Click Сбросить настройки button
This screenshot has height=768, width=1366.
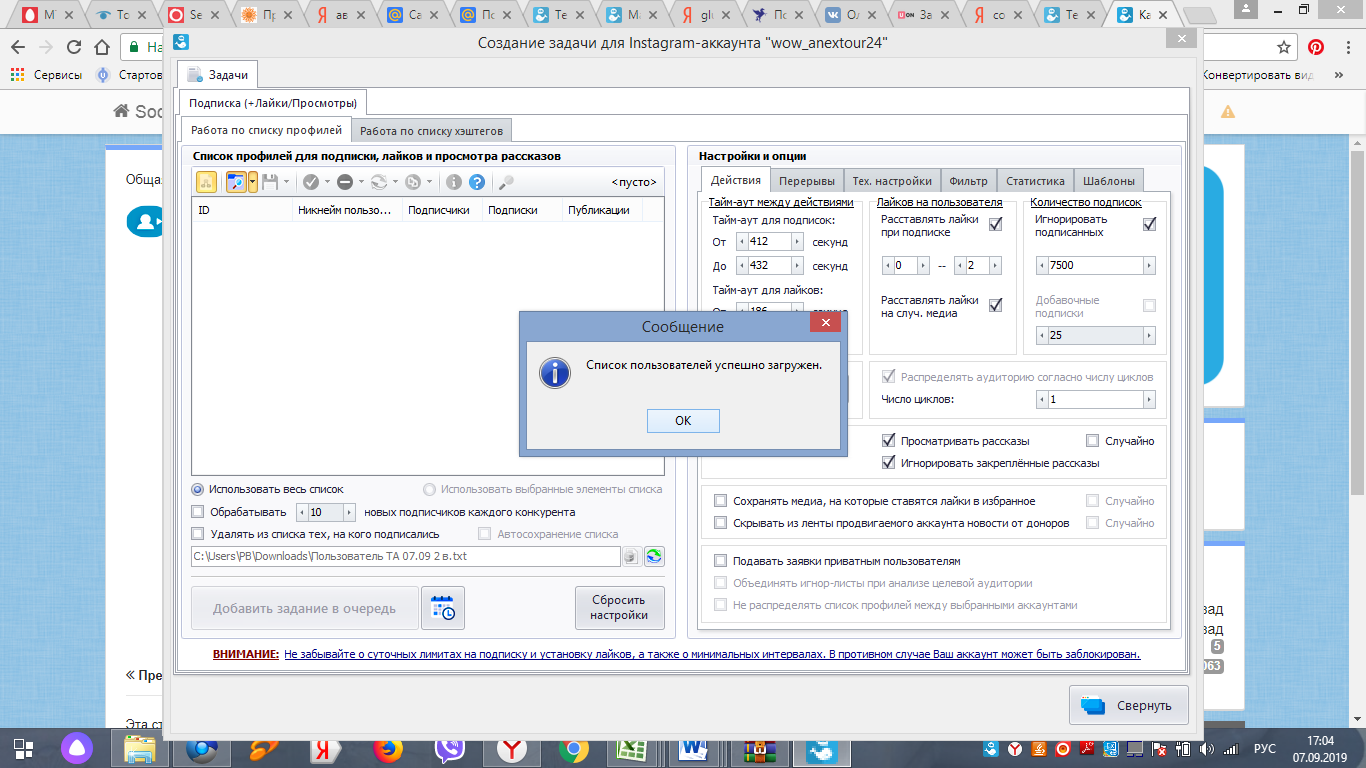[x=619, y=608]
